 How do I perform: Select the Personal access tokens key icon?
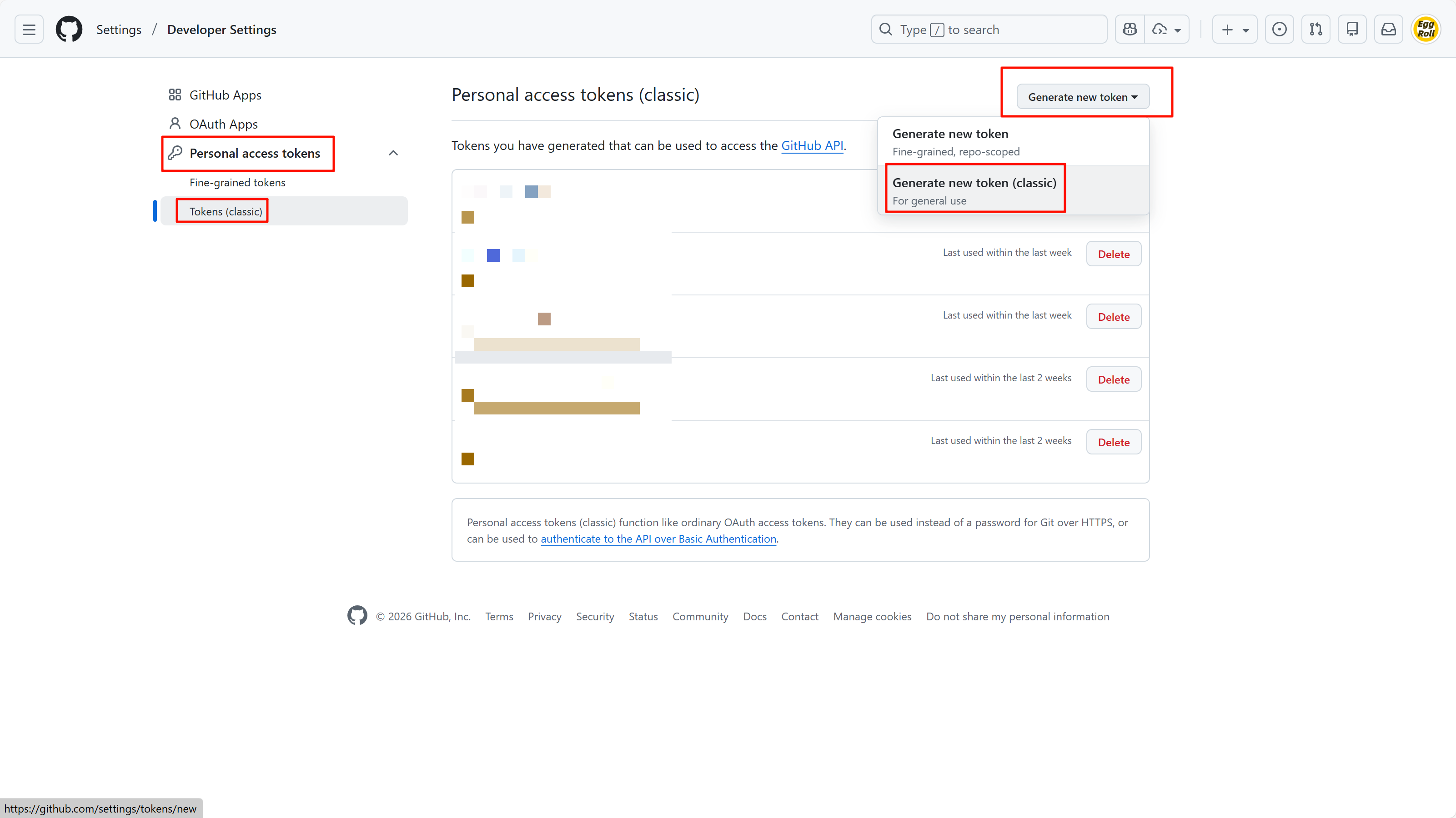[175, 153]
